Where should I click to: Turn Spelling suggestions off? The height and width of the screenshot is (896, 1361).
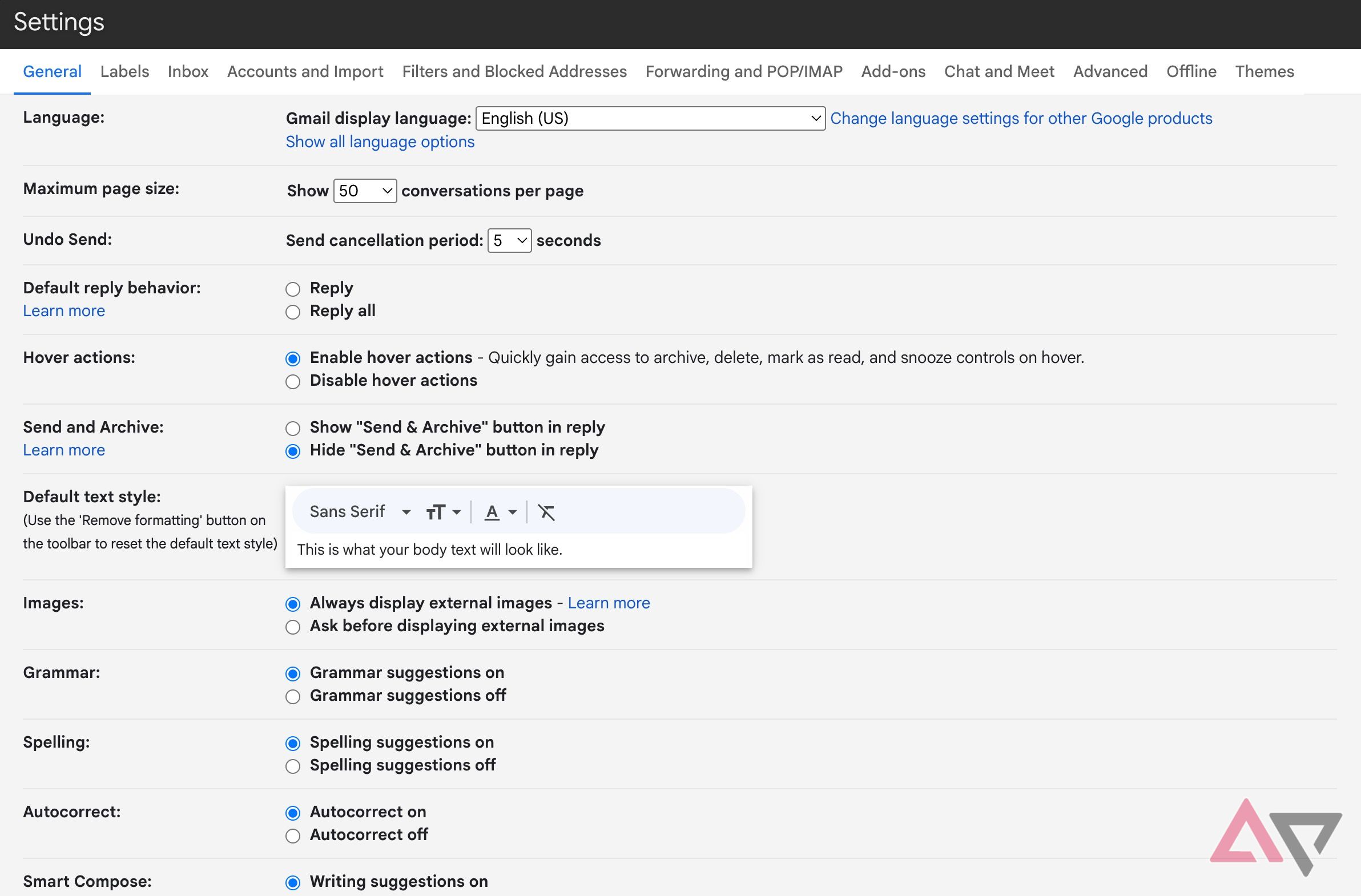pos(293,766)
